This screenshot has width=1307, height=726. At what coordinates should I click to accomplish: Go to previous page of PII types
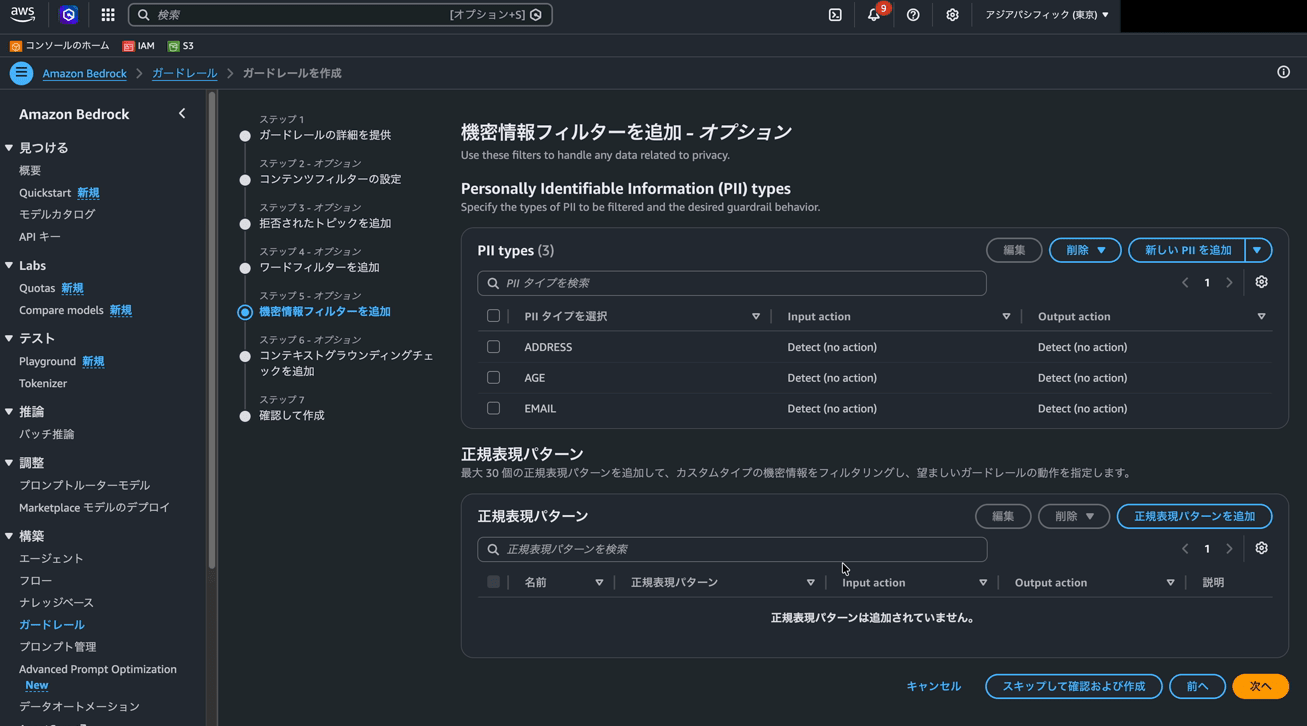coord(1185,283)
